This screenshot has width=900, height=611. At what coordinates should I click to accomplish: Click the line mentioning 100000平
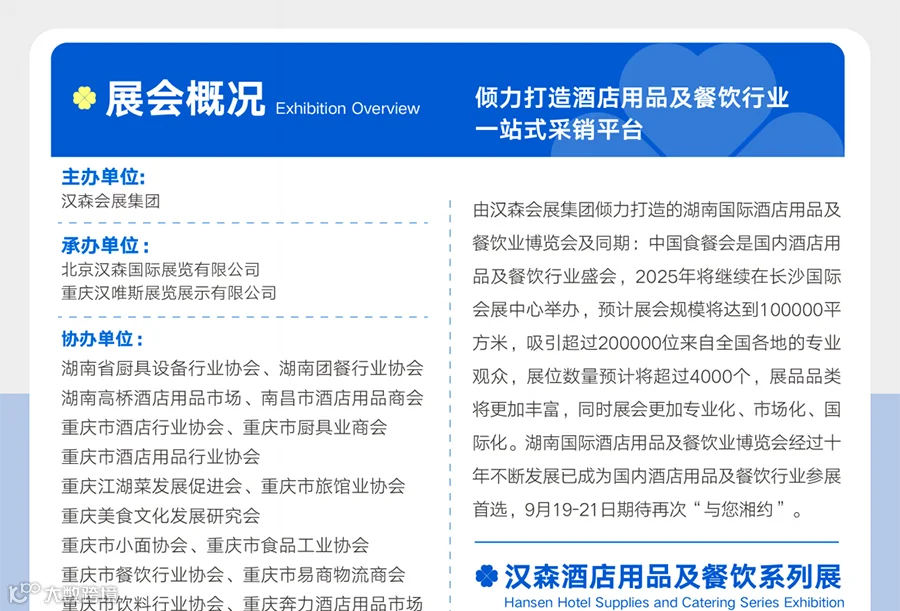click(x=657, y=310)
